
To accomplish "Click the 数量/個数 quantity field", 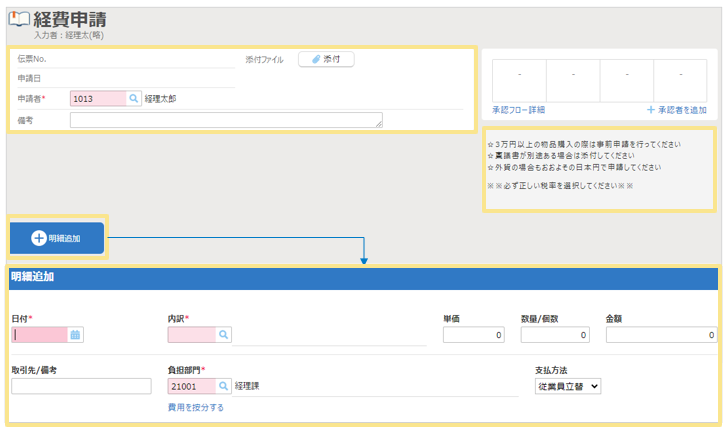I will click(x=555, y=336).
